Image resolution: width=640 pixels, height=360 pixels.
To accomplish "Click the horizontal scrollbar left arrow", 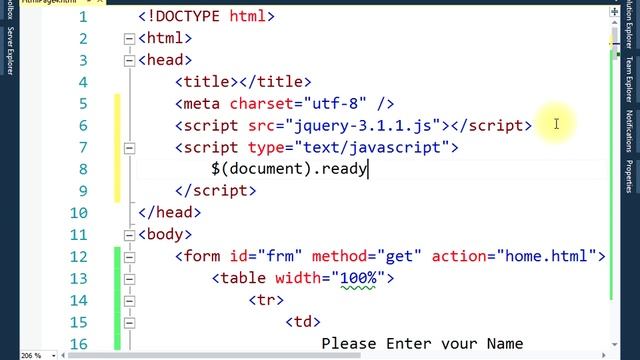I will [x=63, y=356].
